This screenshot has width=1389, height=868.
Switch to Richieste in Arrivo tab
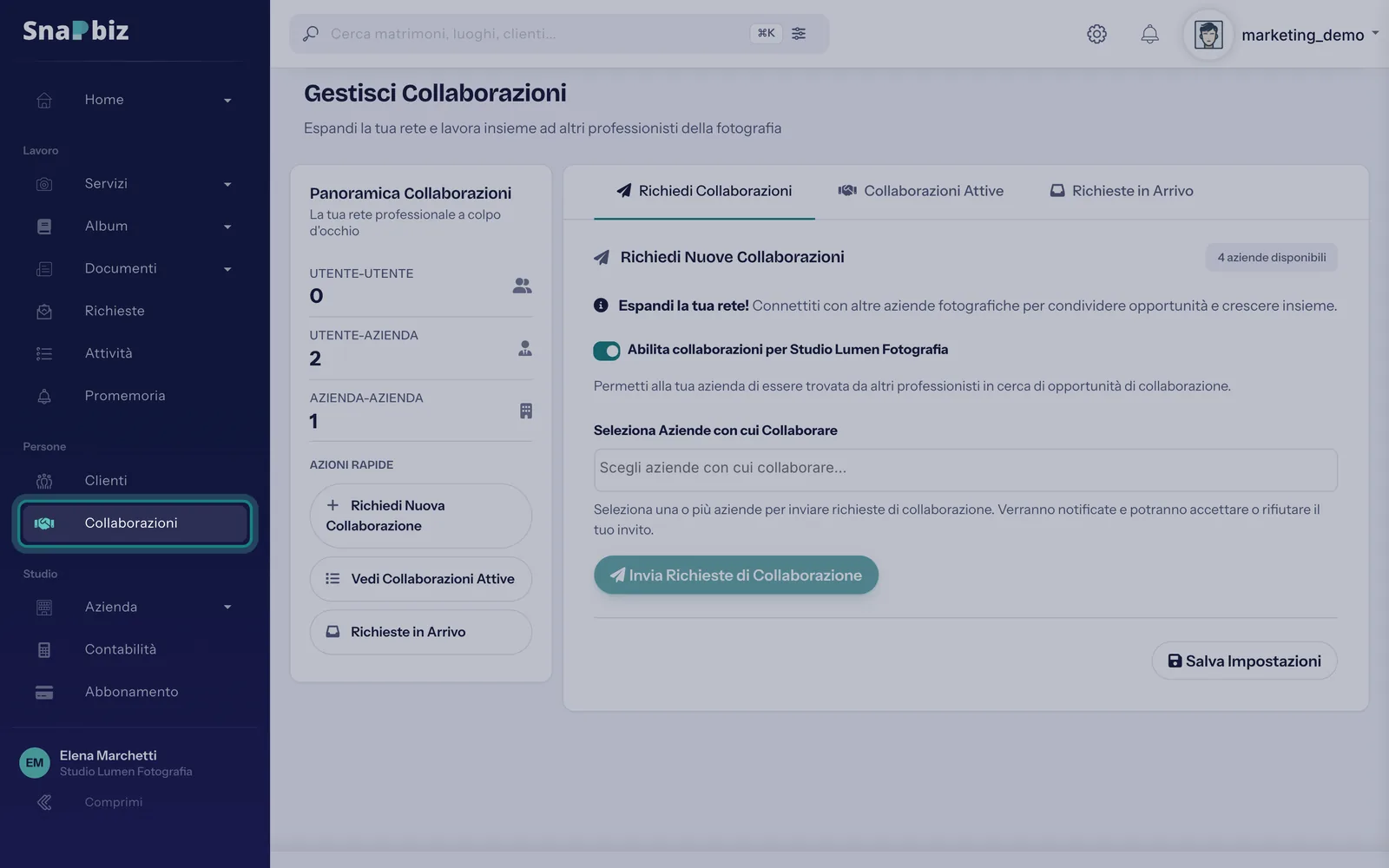1122,191
